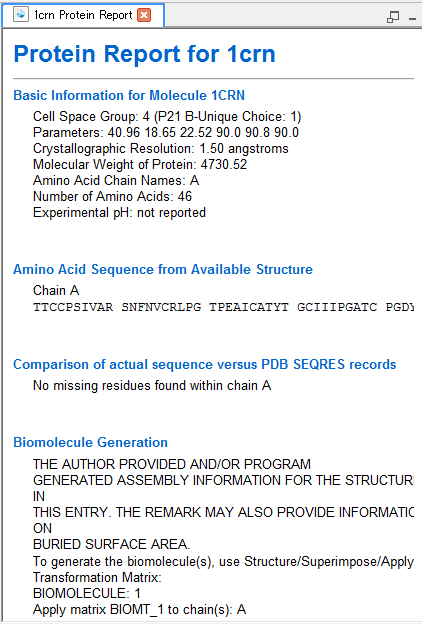Click the No missing residues message

pyautogui.click(x=152, y=386)
